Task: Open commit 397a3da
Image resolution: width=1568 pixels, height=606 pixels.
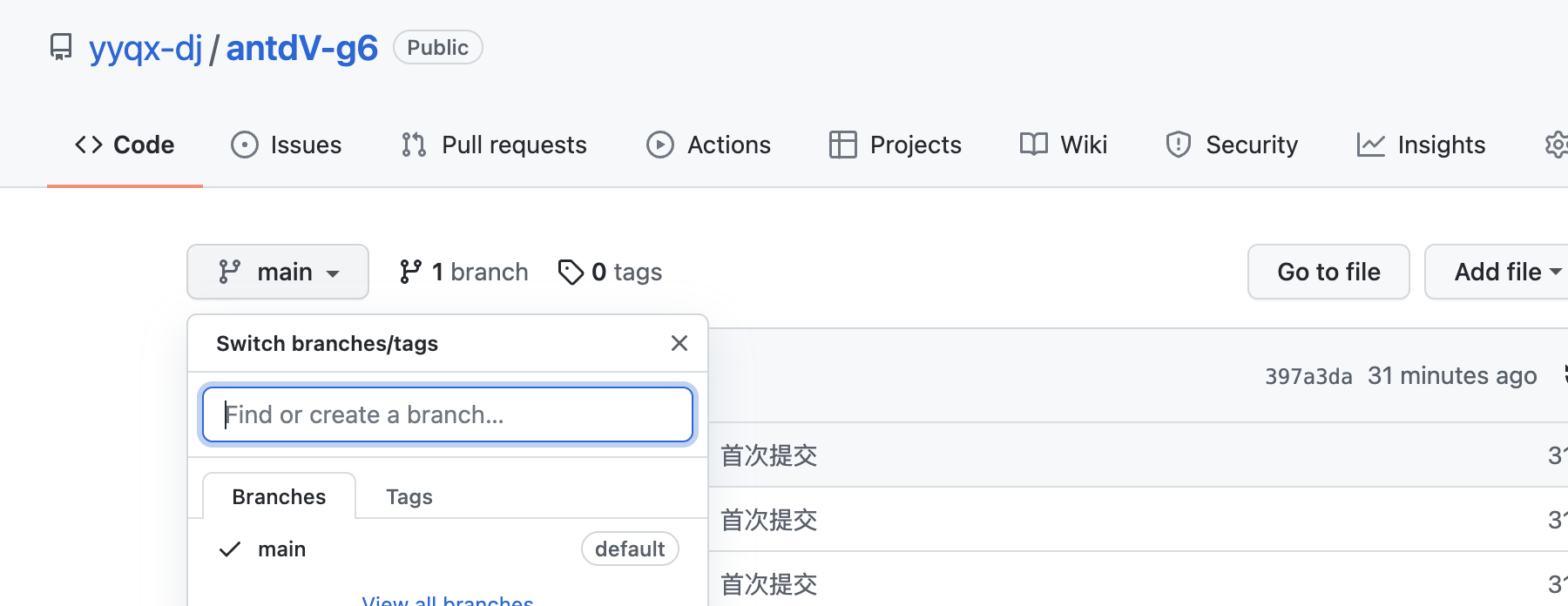Action: (1308, 376)
